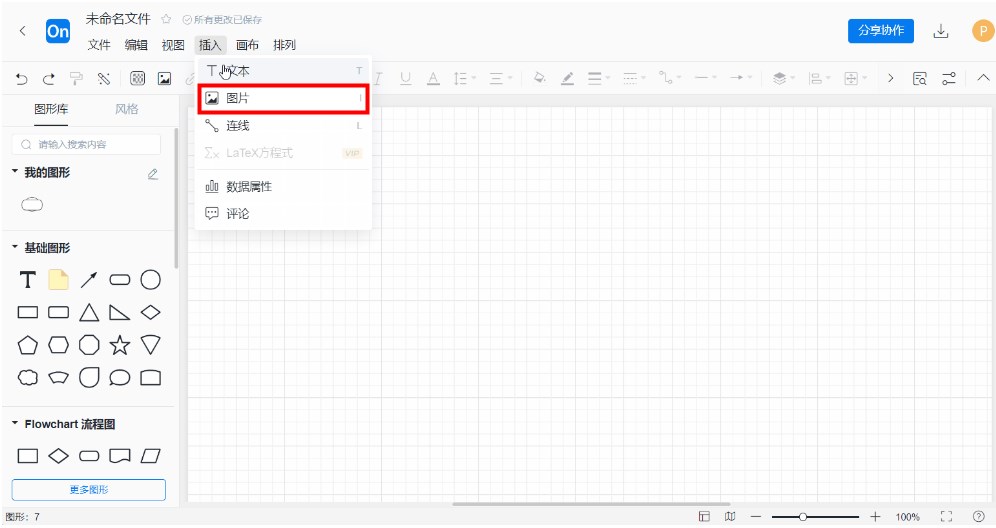Select the pentagon basic shape

(x=27, y=345)
